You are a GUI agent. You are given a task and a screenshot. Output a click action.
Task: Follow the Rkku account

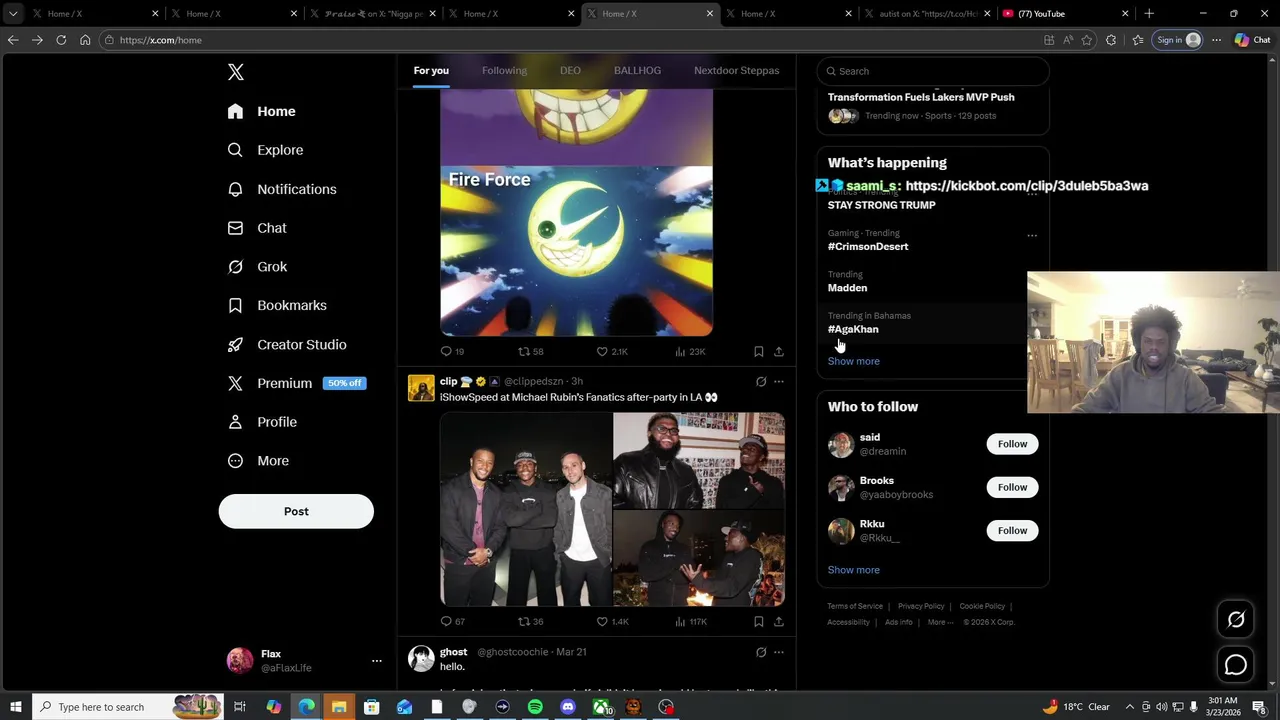click(1012, 530)
